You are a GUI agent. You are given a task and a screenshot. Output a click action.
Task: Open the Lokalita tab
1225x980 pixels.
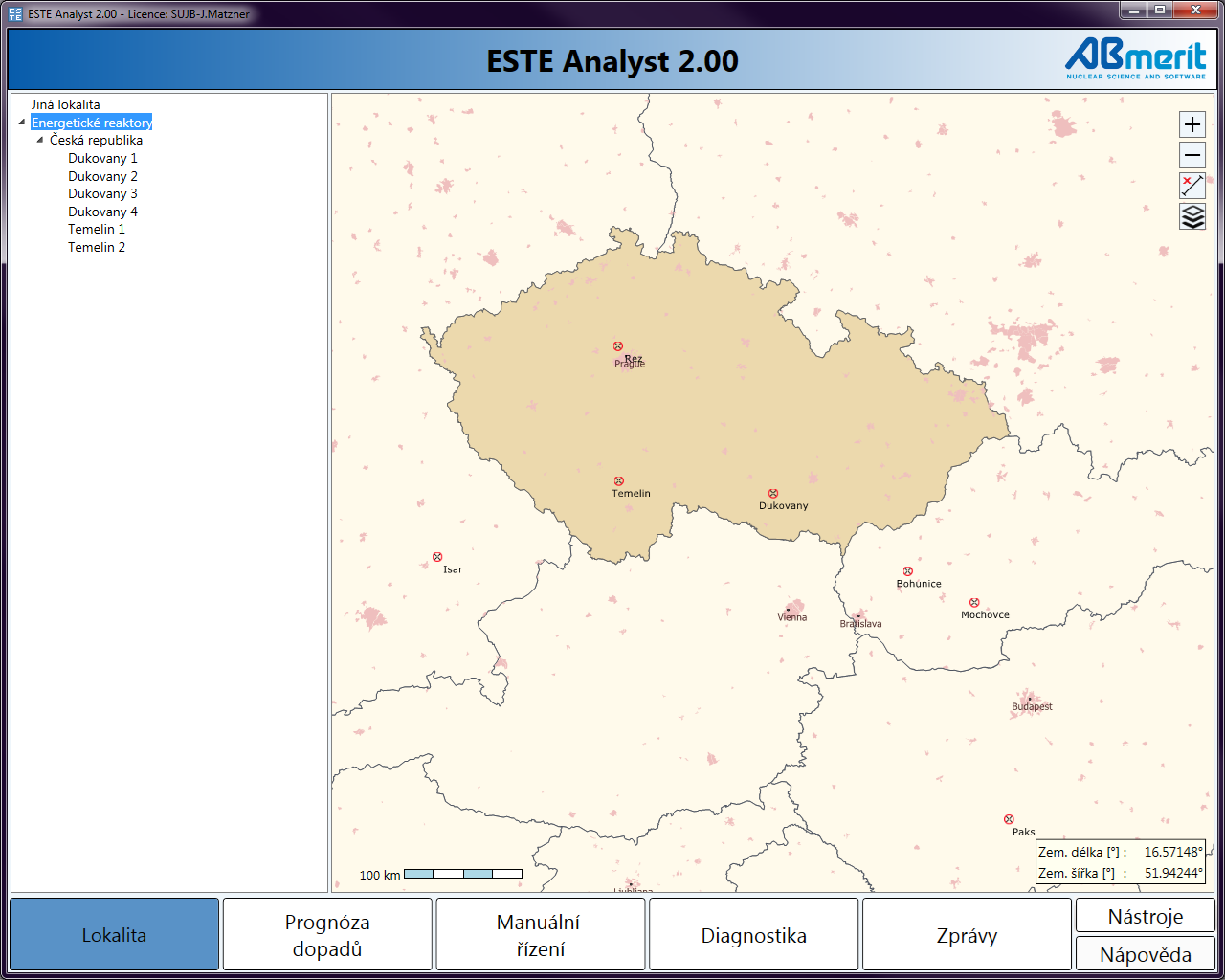click(114, 934)
